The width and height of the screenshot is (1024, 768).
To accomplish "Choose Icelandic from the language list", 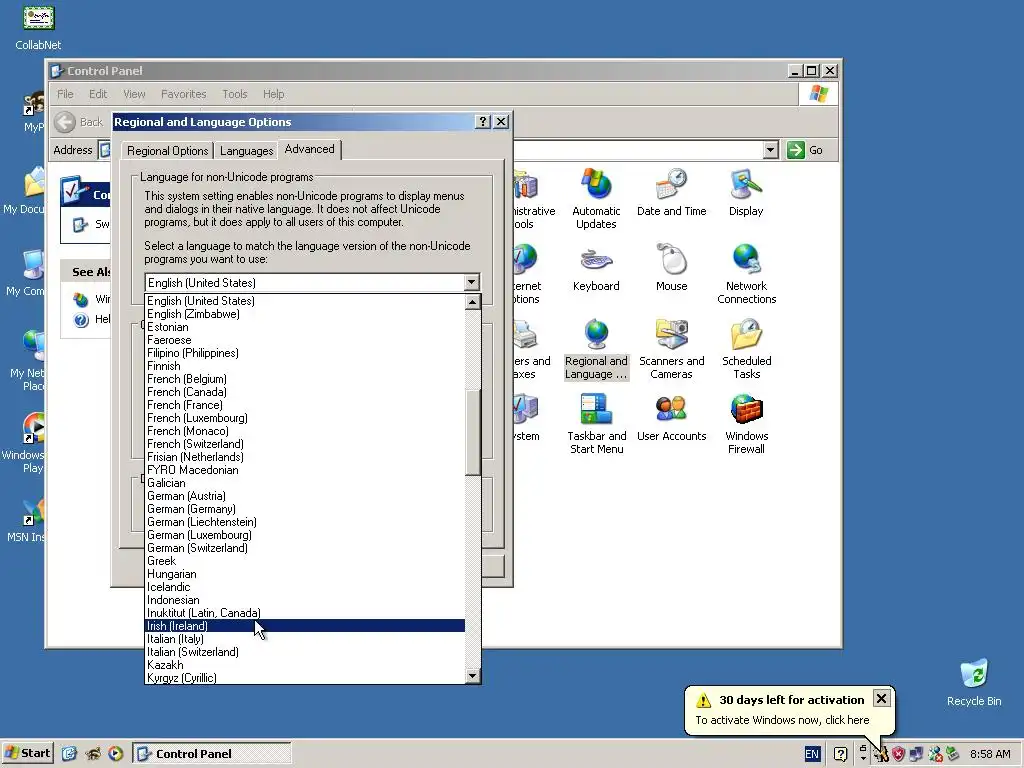I will [x=305, y=587].
